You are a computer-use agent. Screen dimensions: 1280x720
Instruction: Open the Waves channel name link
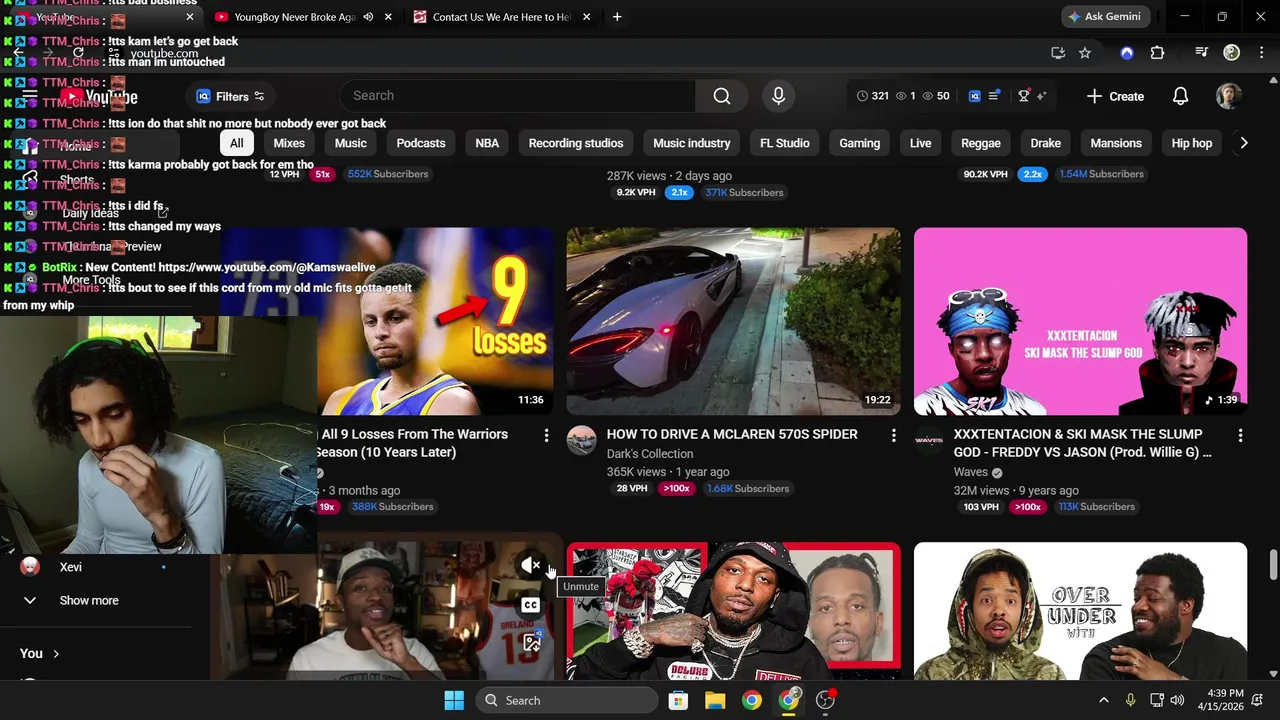tap(971, 472)
